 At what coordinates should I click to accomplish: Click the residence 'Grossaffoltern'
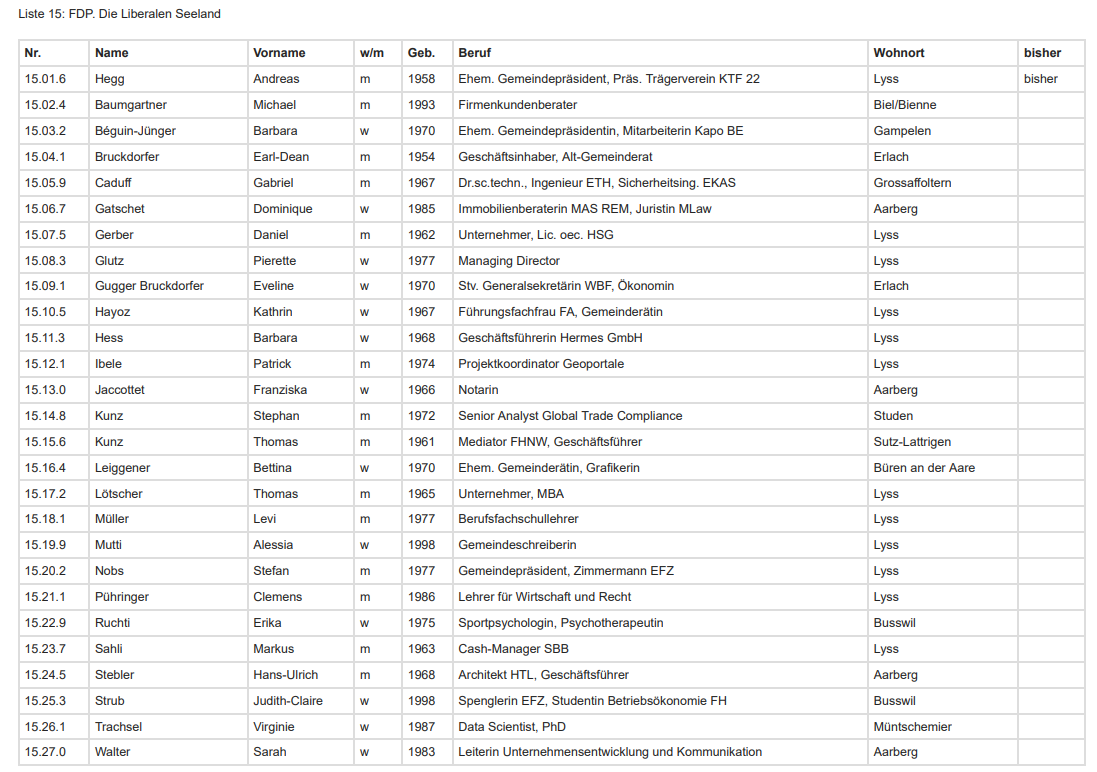(x=912, y=183)
